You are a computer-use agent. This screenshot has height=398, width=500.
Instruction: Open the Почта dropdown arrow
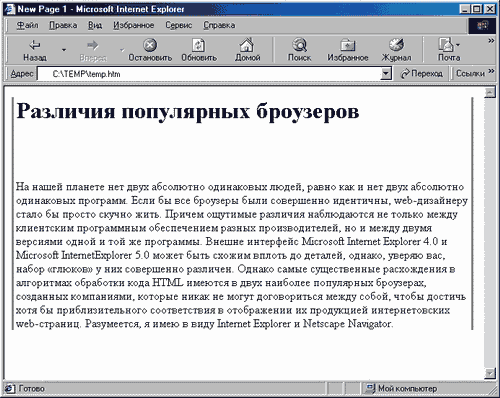click(458, 45)
